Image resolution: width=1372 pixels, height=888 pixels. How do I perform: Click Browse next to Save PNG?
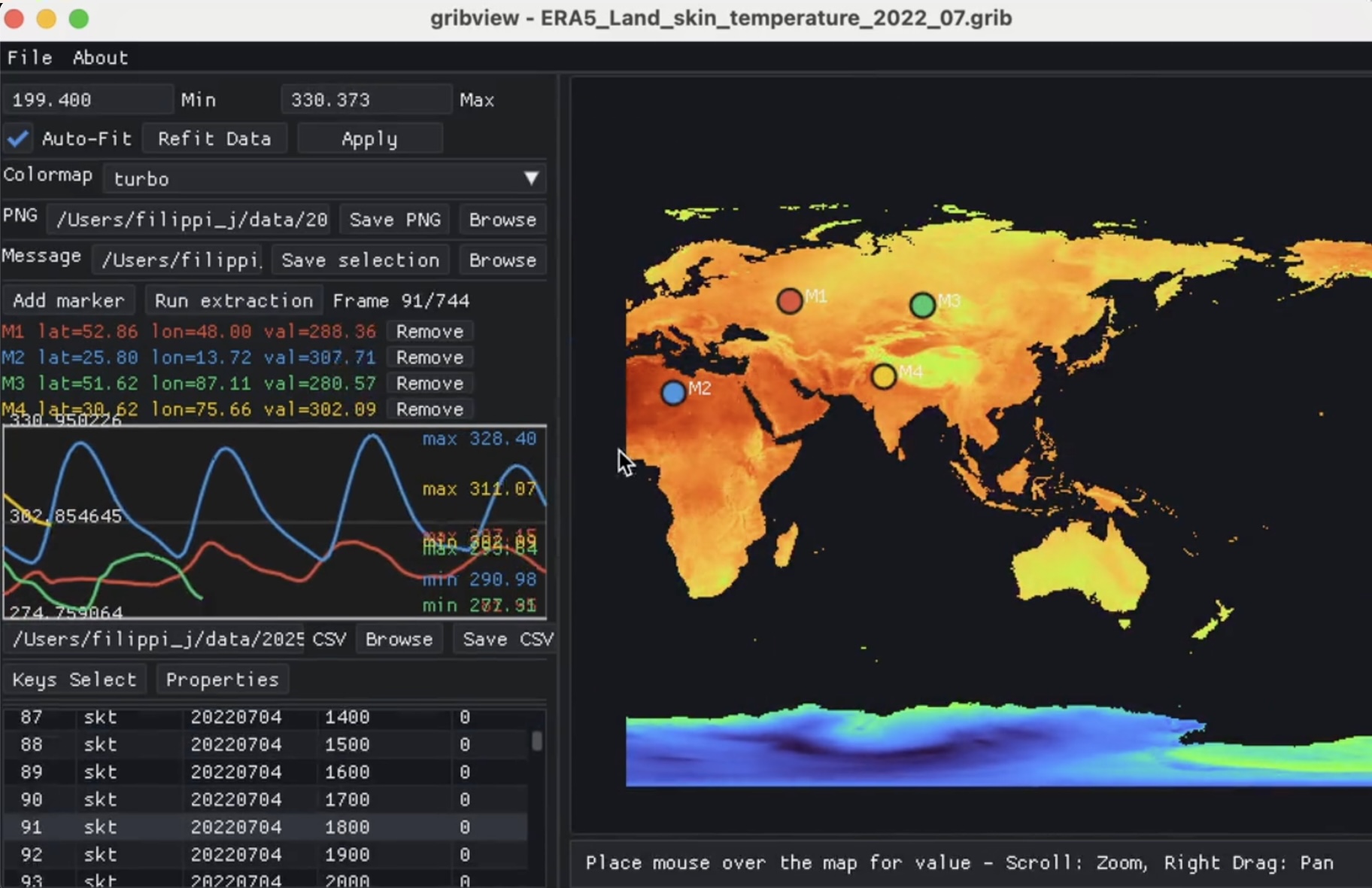(x=502, y=219)
